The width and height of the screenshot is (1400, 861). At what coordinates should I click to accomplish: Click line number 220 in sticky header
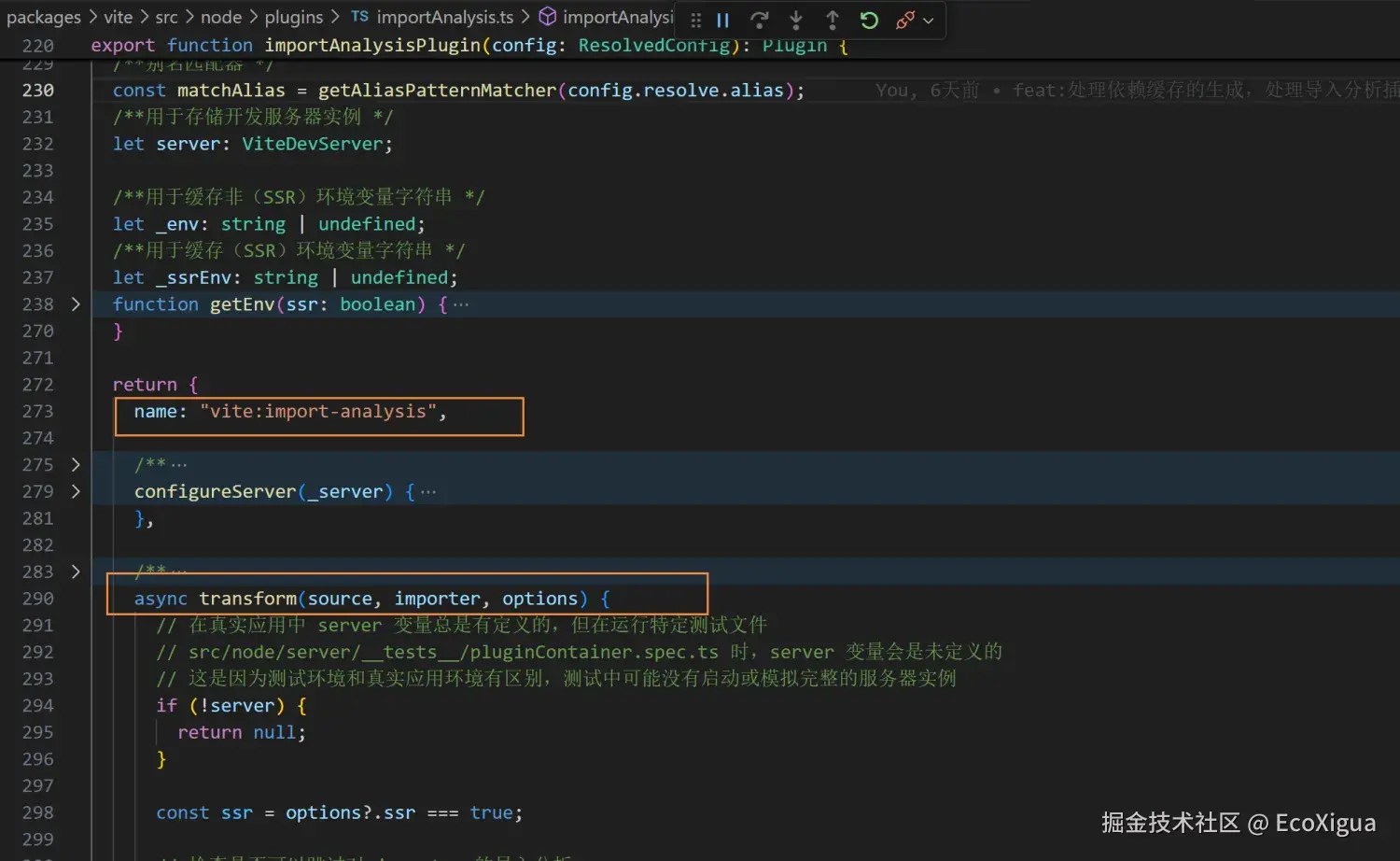click(38, 46)
